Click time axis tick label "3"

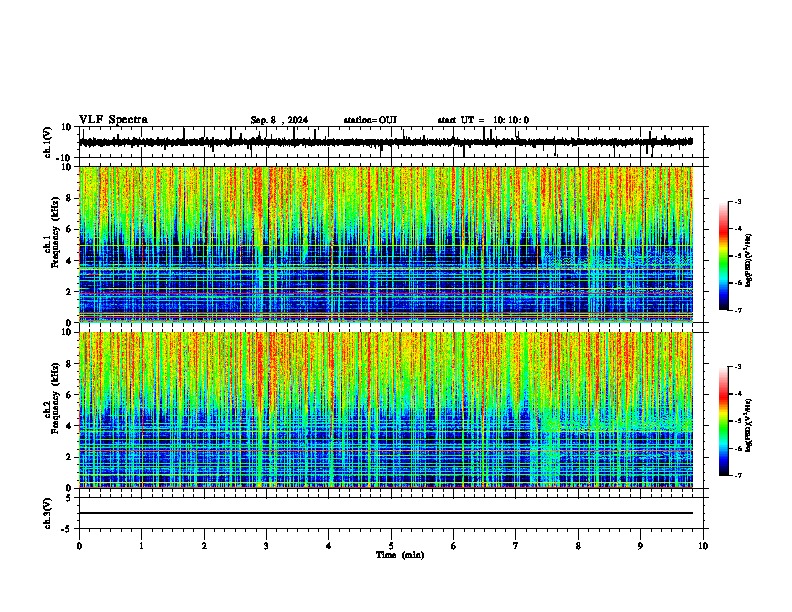coord(266,546)
